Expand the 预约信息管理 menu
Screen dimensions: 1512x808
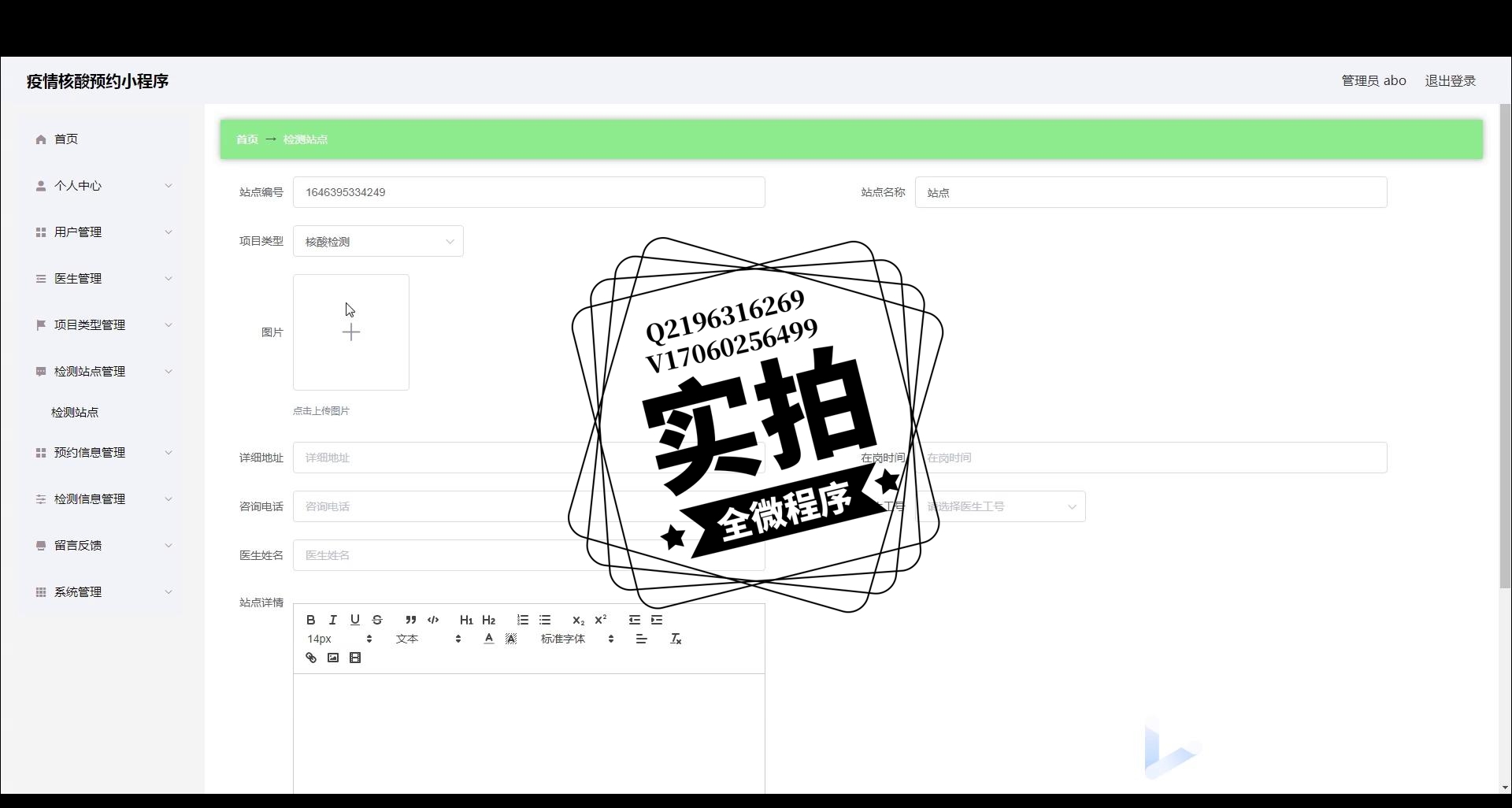click(x=102, y=452)
